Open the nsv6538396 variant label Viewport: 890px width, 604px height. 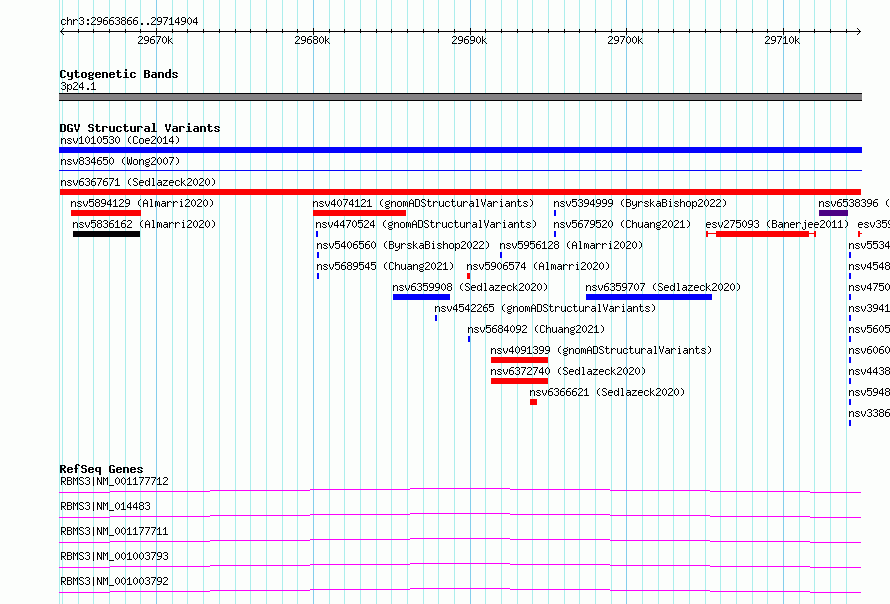point(854,203)
